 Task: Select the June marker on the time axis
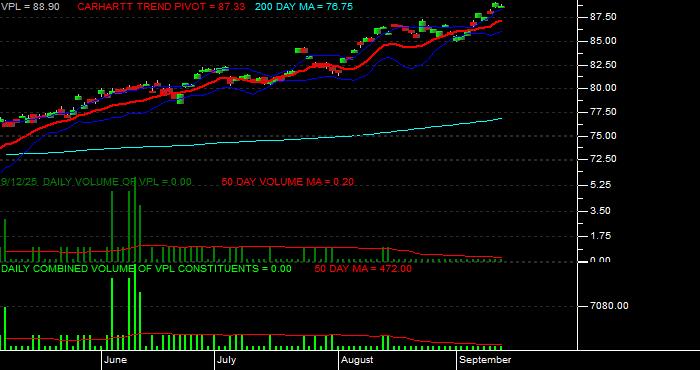[x=115, y=360]
